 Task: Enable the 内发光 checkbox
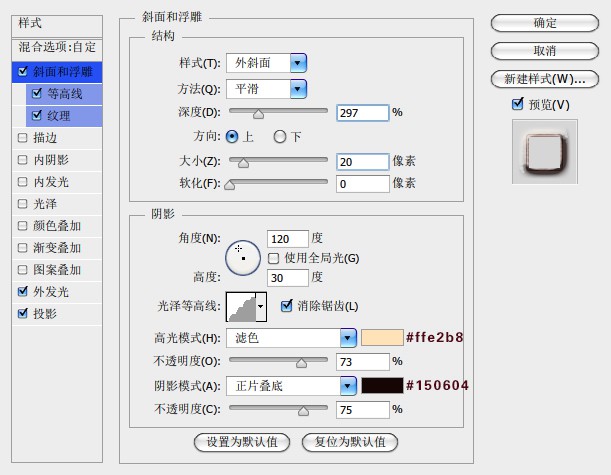pos(23,182)
